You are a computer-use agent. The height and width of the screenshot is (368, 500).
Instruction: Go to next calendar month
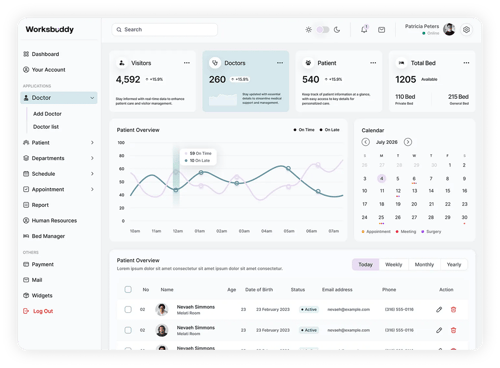(x=408, y=142)
